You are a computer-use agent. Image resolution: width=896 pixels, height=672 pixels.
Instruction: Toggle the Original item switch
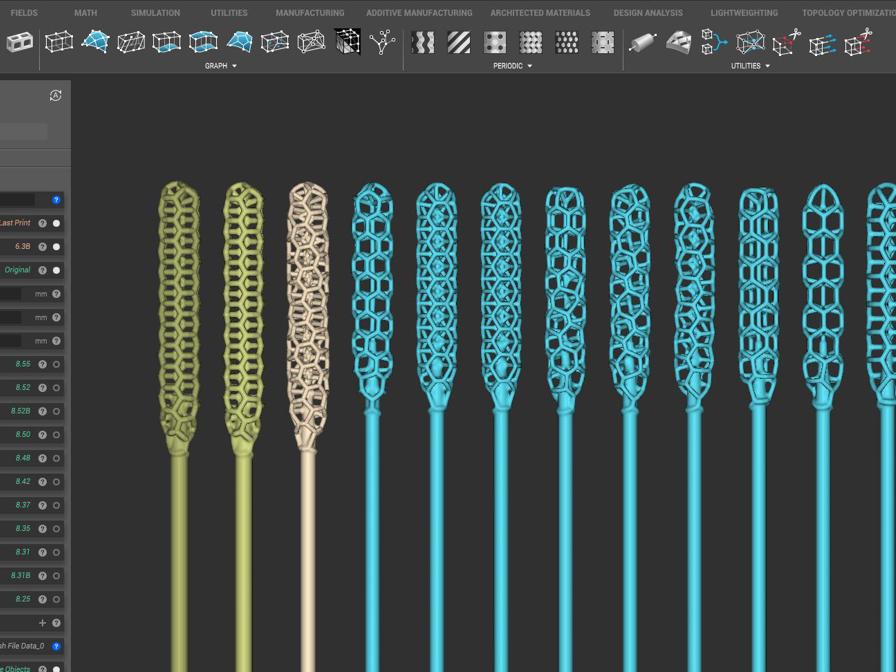[x=55, y=269]
